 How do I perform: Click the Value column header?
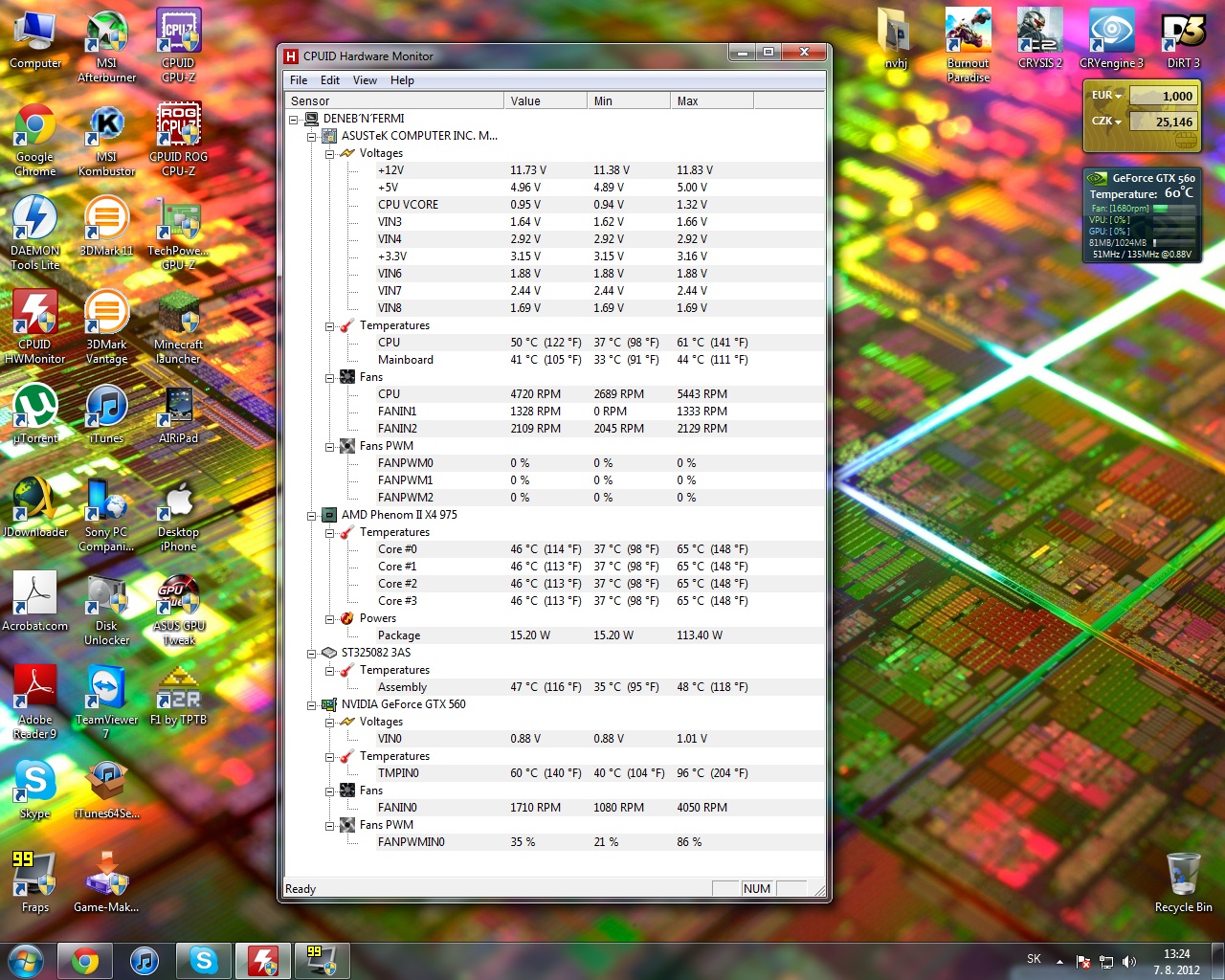(546, 100)
